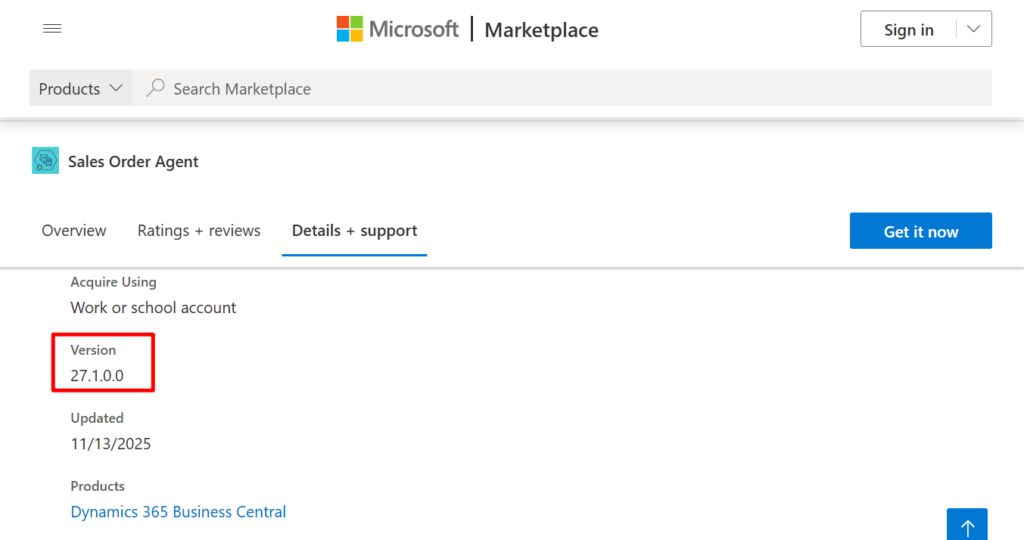The image size is (1024, 540).
Task: Open the Dynamics 365 Business Central link
Action: click(178, 512)
